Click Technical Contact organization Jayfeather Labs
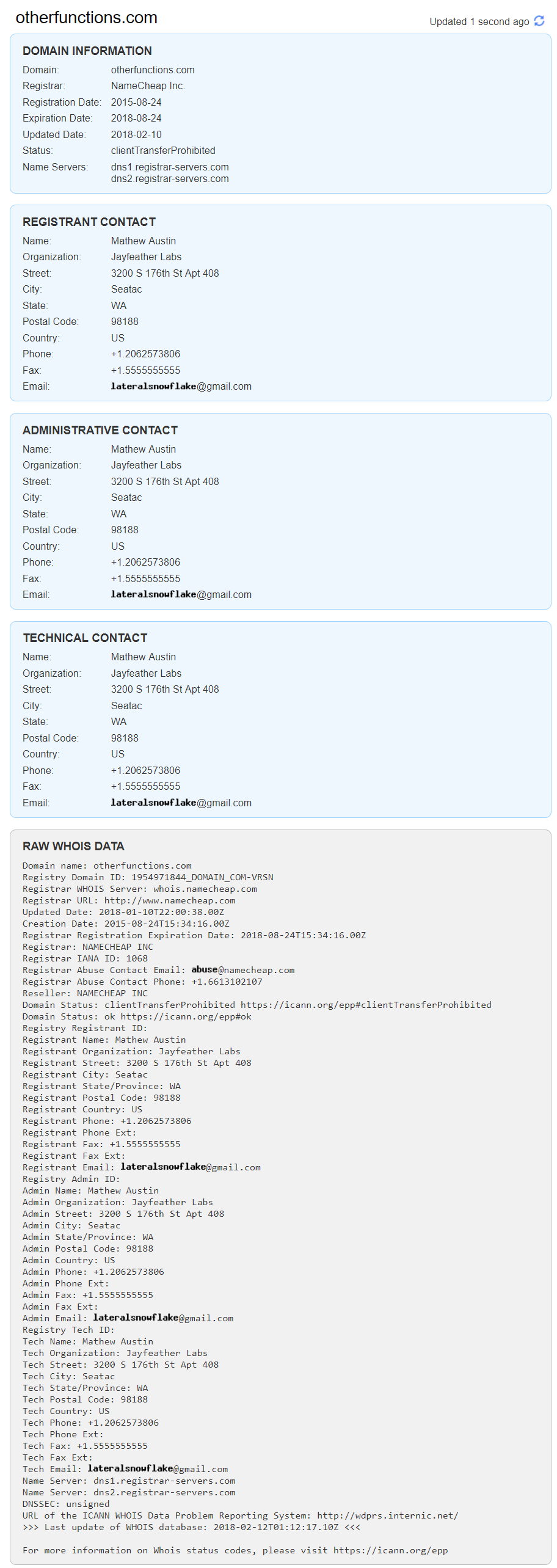The height and width of the screenshot is (1568, 557). point(146,673)
